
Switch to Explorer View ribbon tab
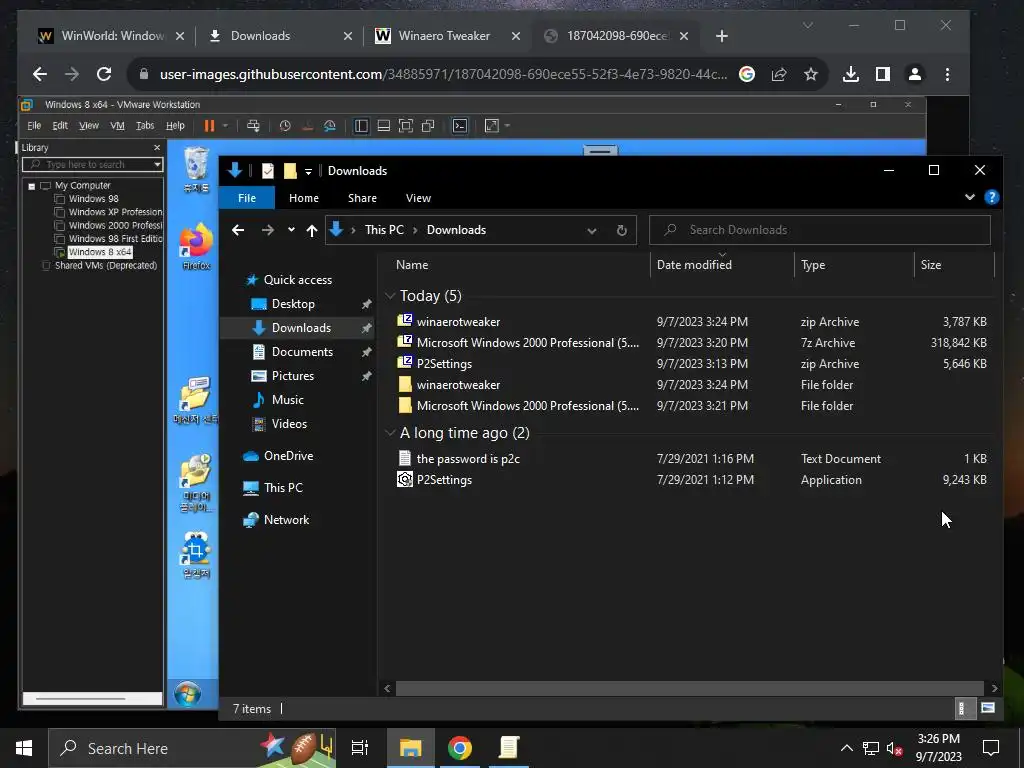click(x=418, y=198)
